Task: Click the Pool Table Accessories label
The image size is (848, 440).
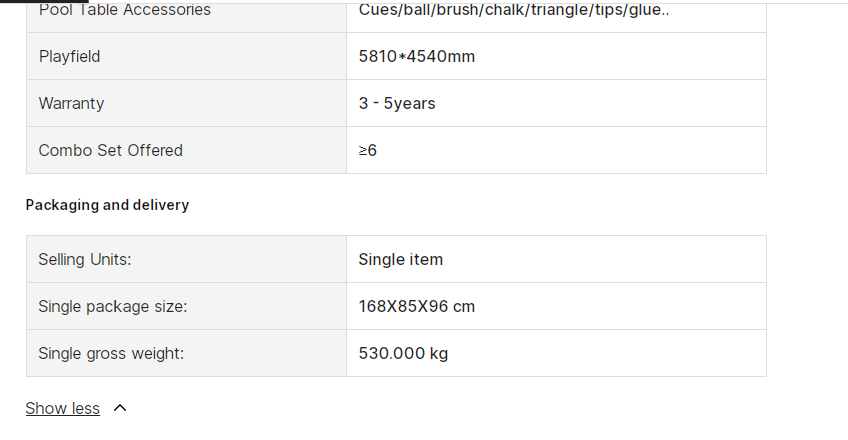Action: click(x=124, y=10)
